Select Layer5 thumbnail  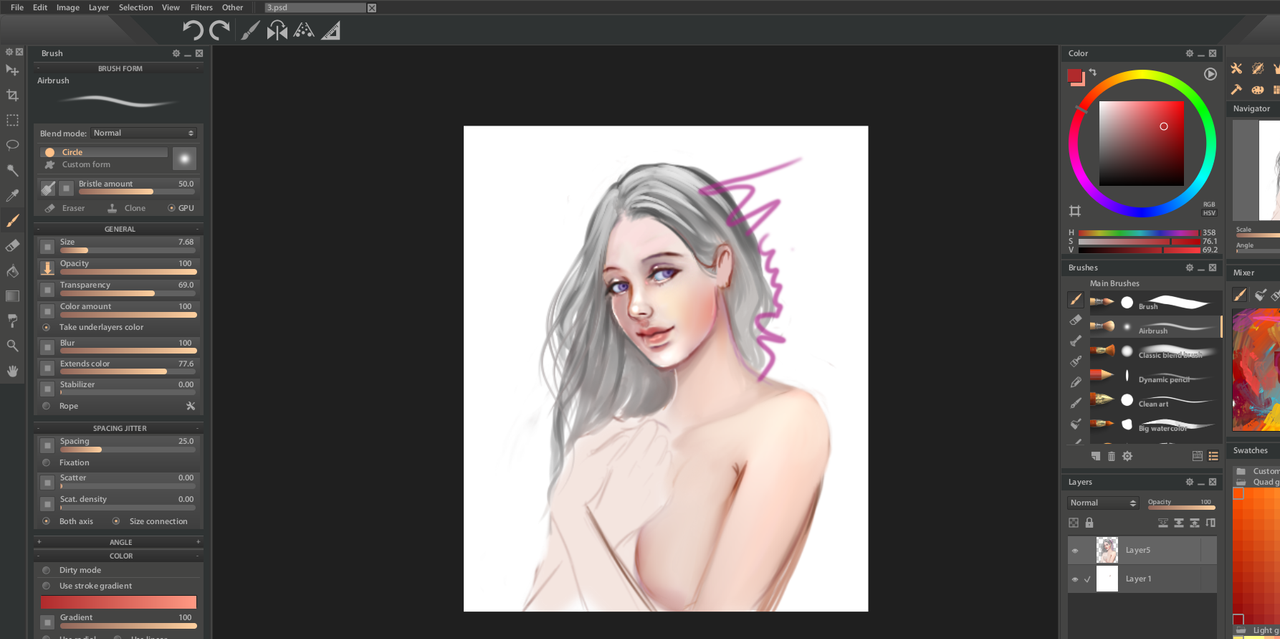click(1107, 550)
